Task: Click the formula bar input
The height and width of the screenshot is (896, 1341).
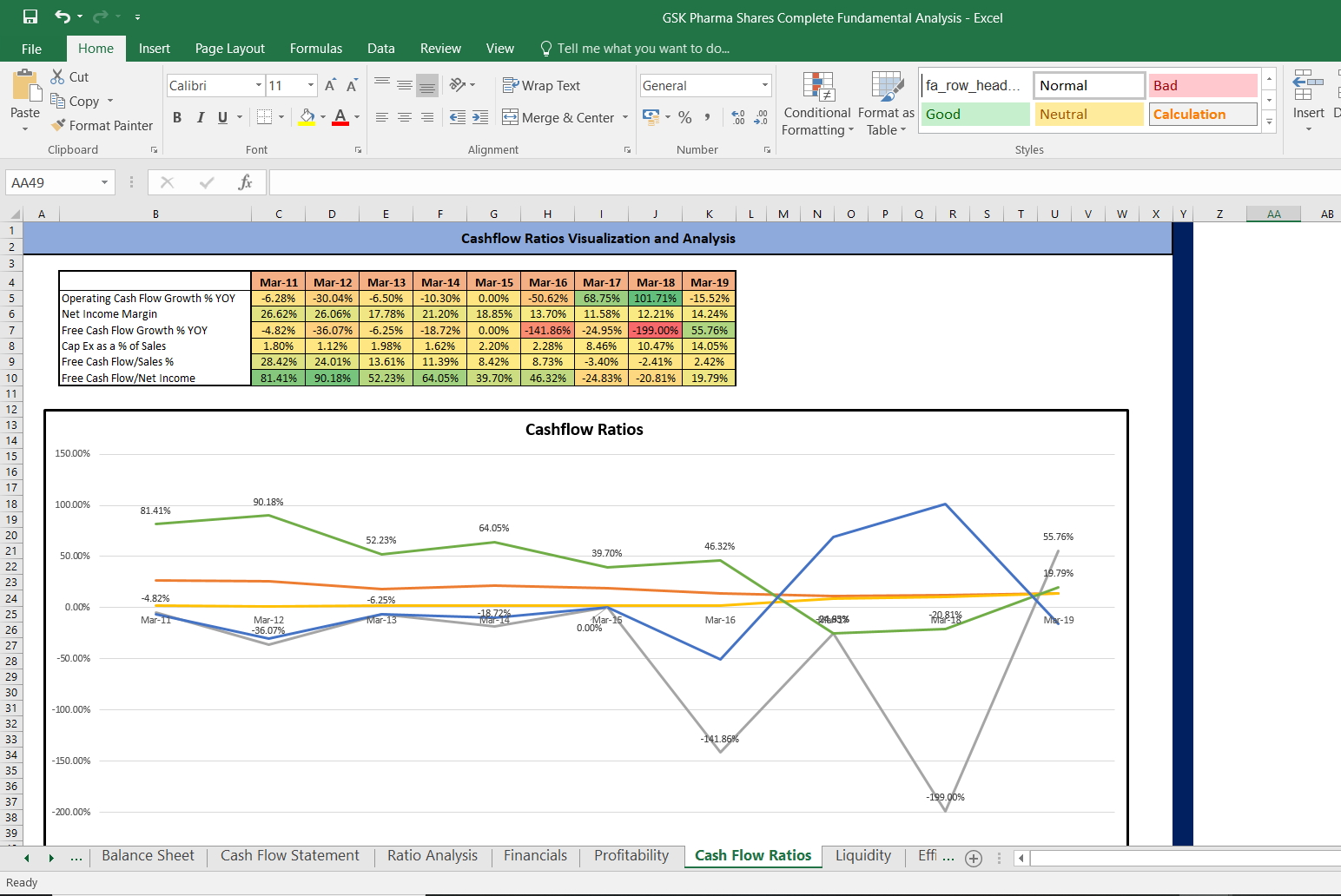Action: [x=804, y=182]
